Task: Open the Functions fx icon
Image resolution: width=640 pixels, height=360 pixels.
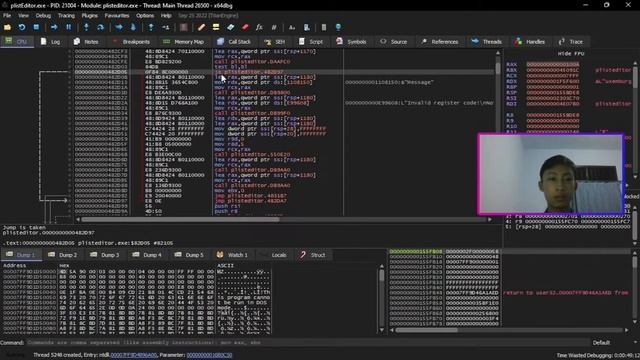Action: [259, 27]
